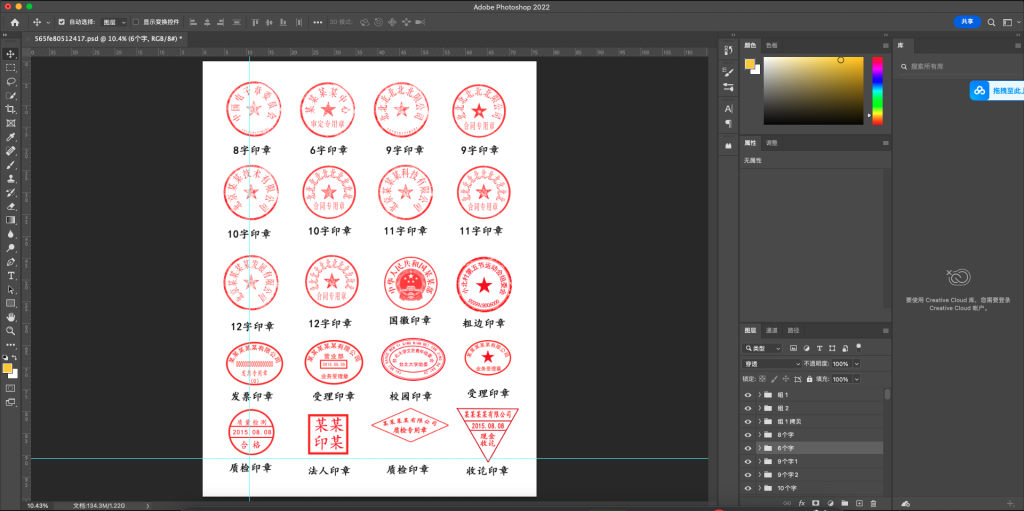This screenshot has width=1024, height=511.
Task: Expand the 9个字2 layer group
Action: point(760,475)
